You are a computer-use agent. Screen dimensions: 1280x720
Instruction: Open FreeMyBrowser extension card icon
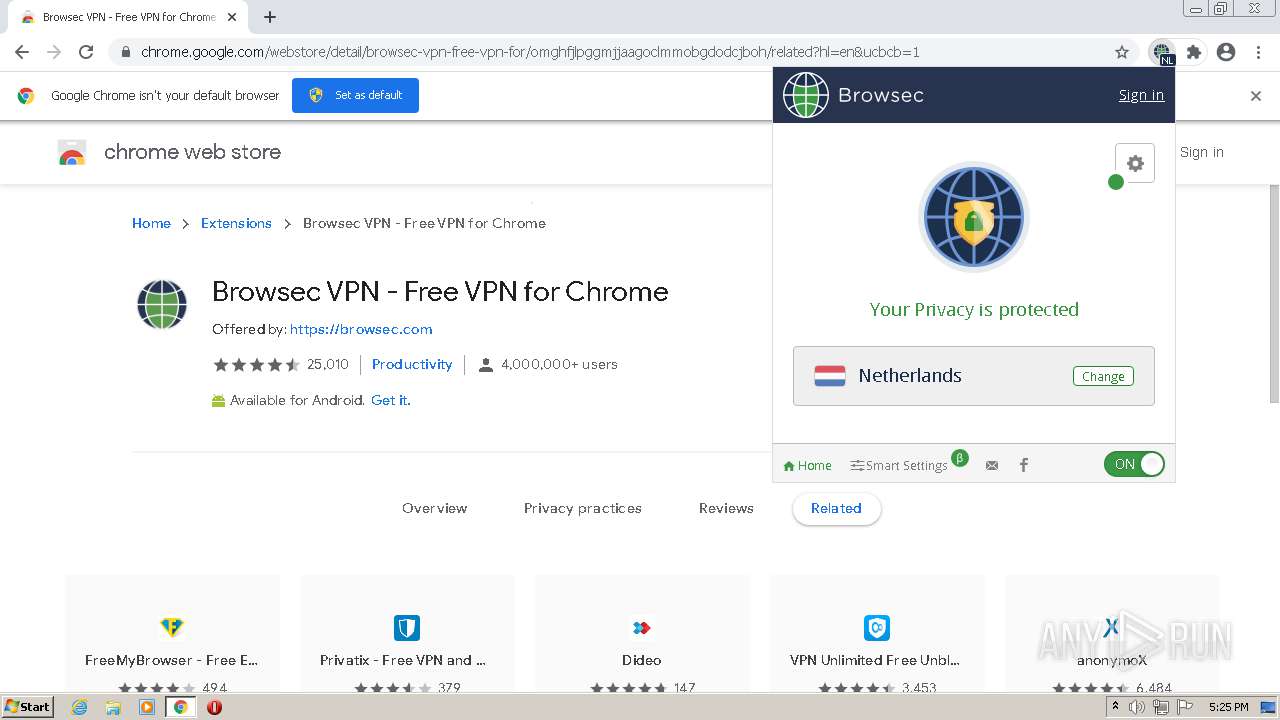click(172, 627)
